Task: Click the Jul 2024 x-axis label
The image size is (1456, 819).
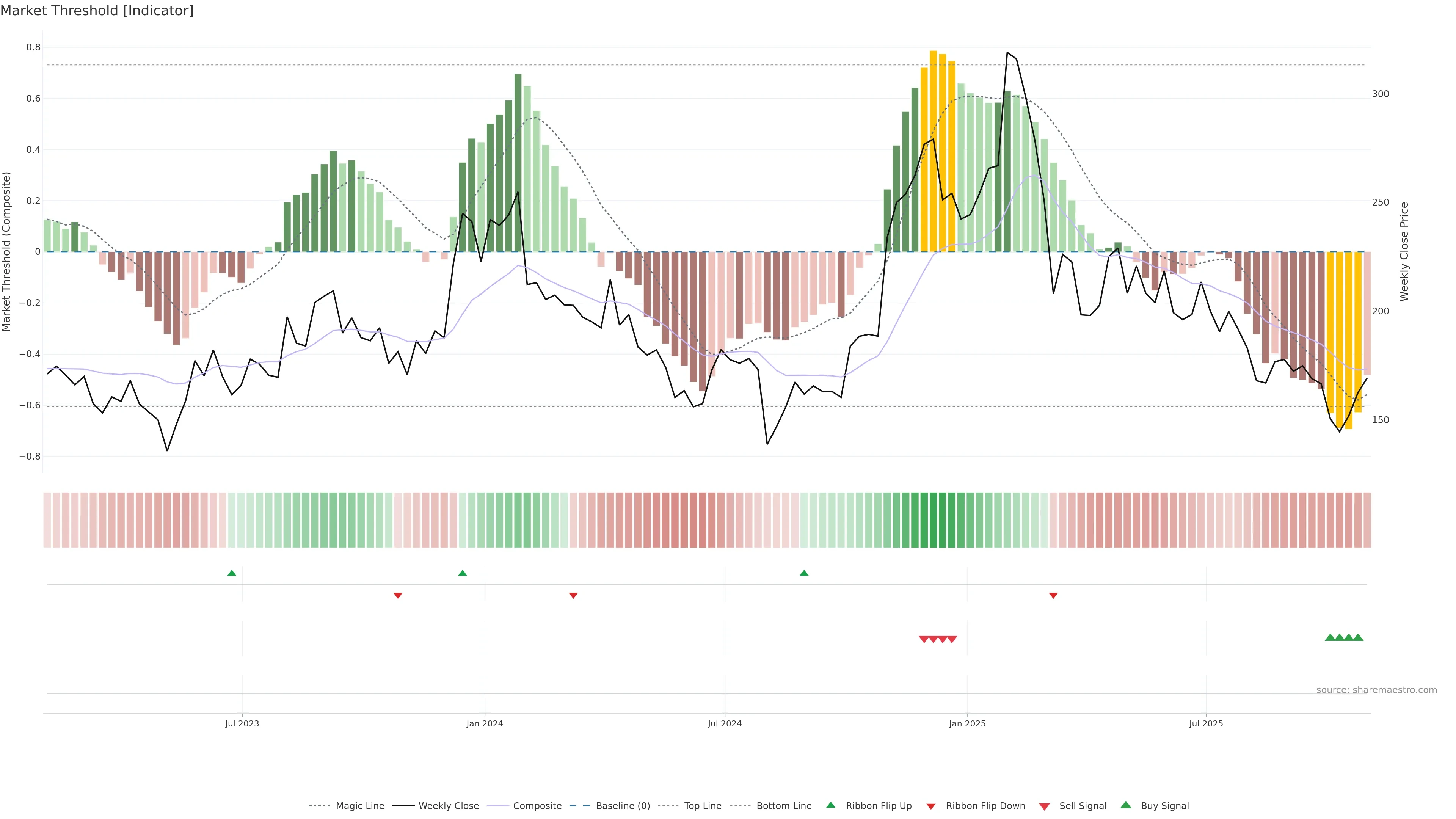Action: pyautogui.click(x=725, y=723)
